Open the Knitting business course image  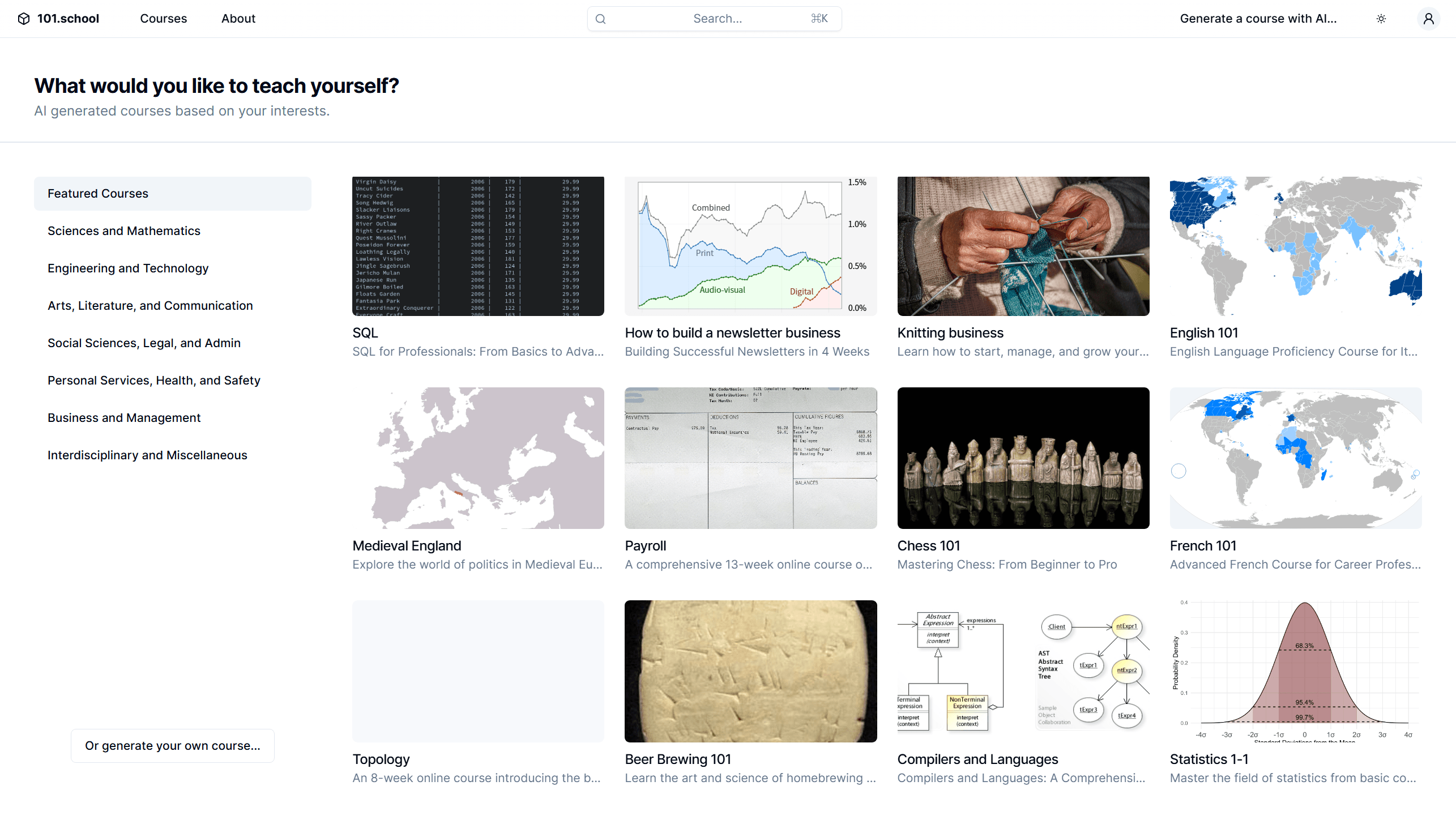[1023, 246]
